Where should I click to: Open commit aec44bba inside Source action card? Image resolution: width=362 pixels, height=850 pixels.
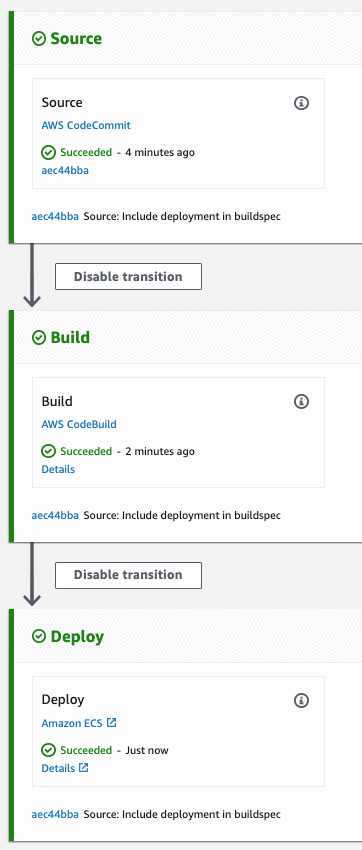point(65,170)
